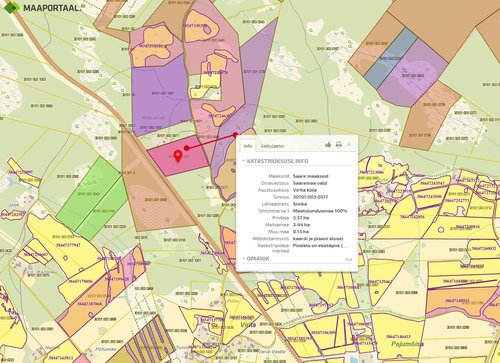Click the Viirita village label on map
Screen dimensions: 500x363
pos(248,324)
